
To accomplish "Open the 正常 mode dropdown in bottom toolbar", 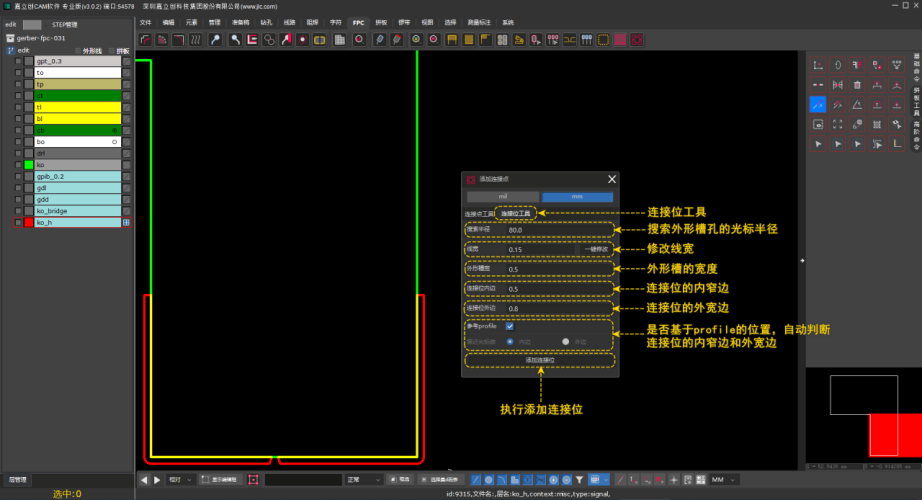I will (364, 480).
